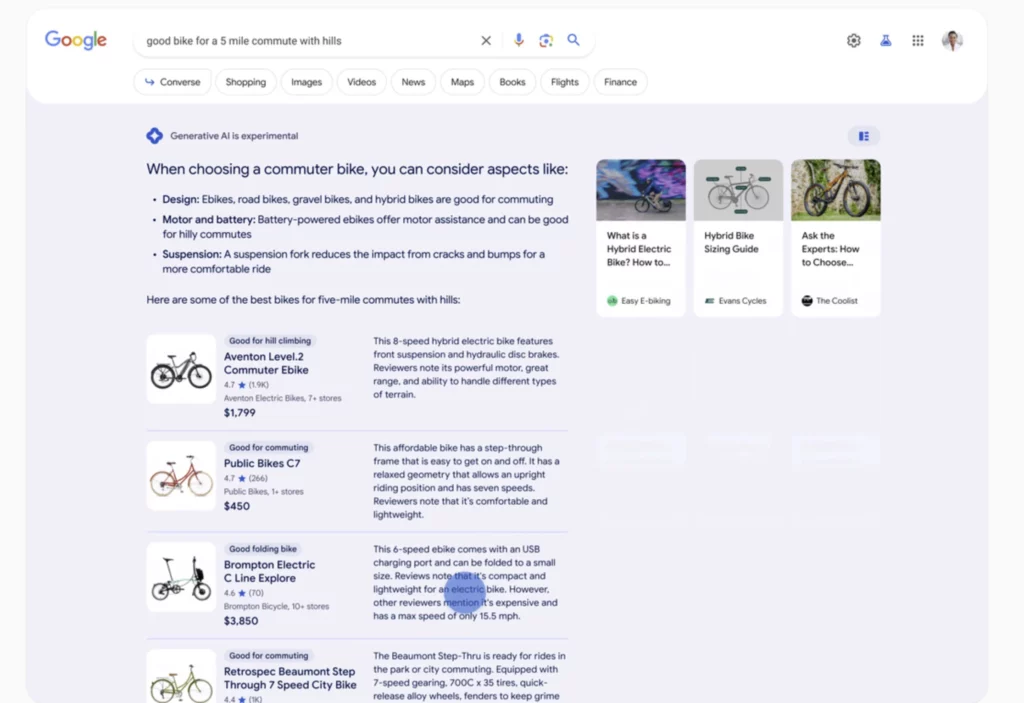
Task: Open Retrospec Beaumont Step Through listing
Action: click(290, 678)
